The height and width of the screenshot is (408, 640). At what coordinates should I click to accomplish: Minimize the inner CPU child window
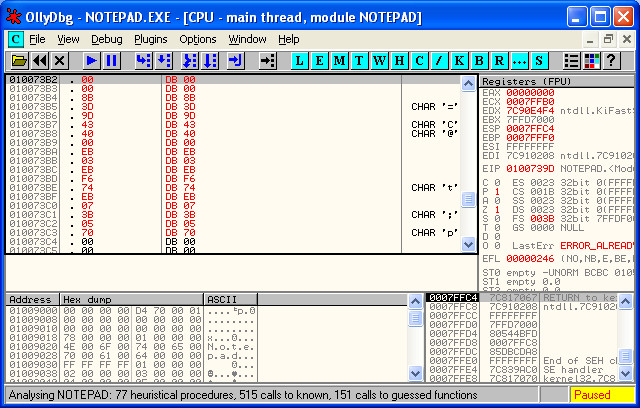(590, 40)
